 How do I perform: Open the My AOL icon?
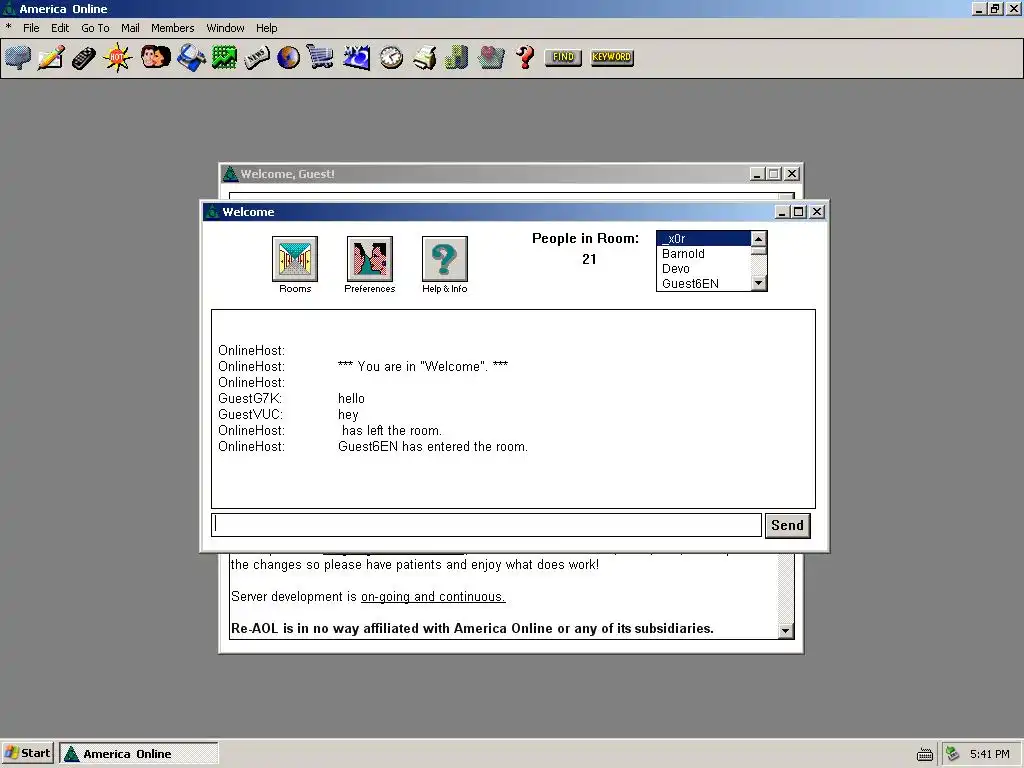click(356, 57)
